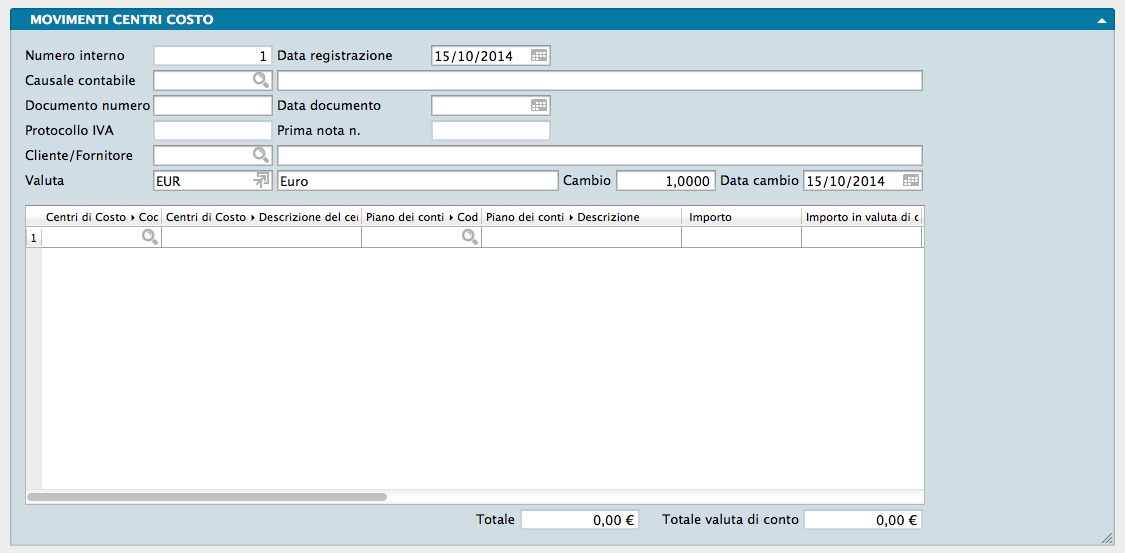Click the Cambio value field

665,181
